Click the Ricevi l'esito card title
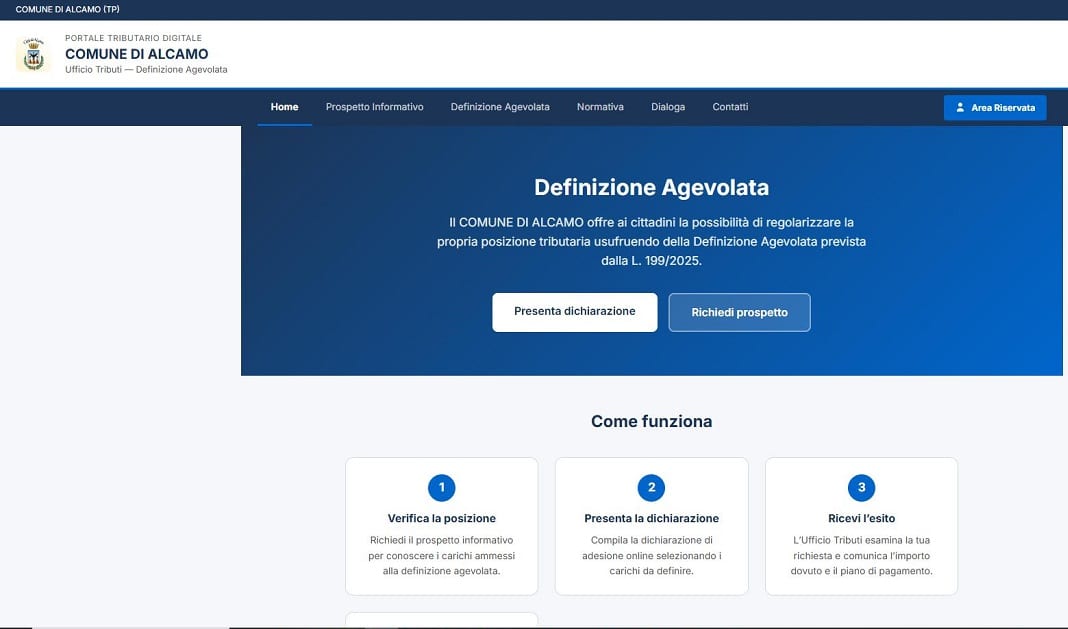1068x629 pixels. [861, 518]
